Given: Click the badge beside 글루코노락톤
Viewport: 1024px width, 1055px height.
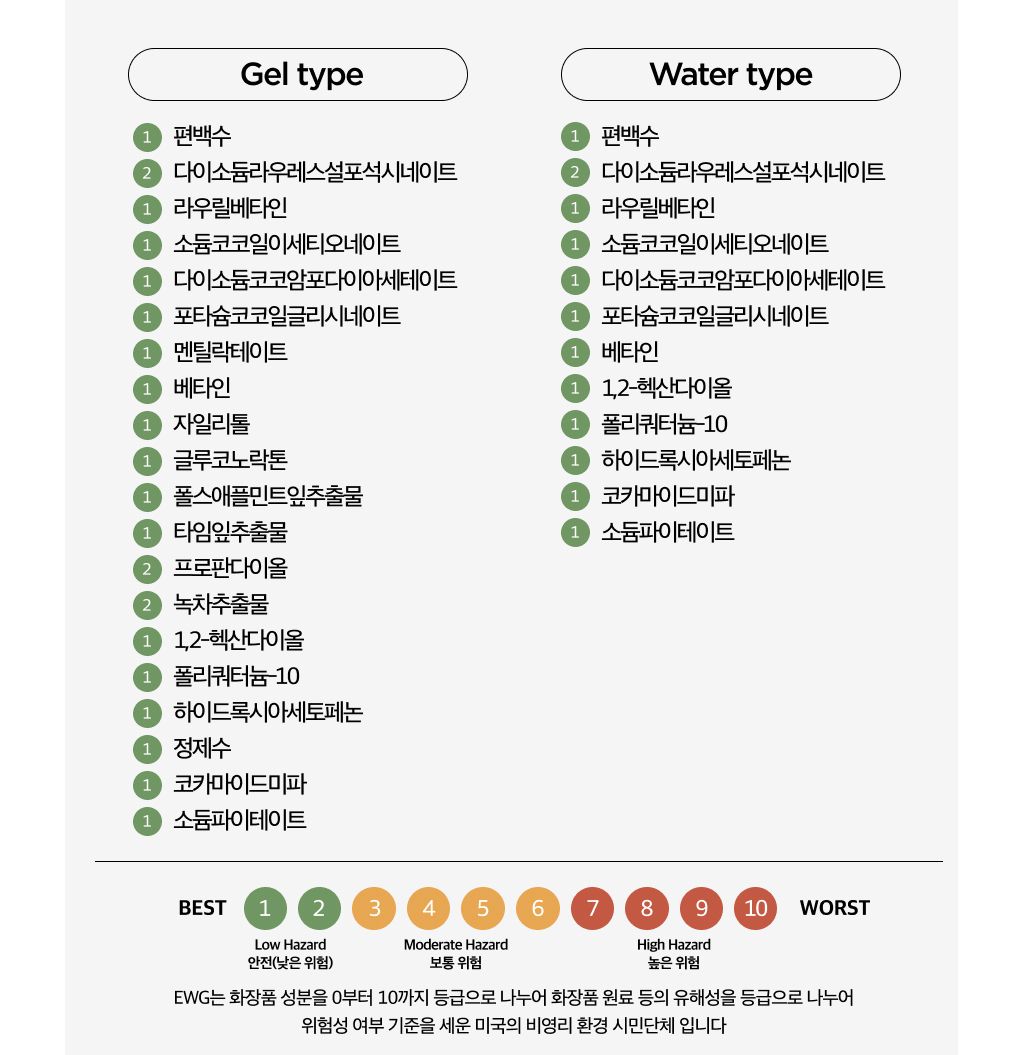Looking at the screenshot, I should [147, 461].
